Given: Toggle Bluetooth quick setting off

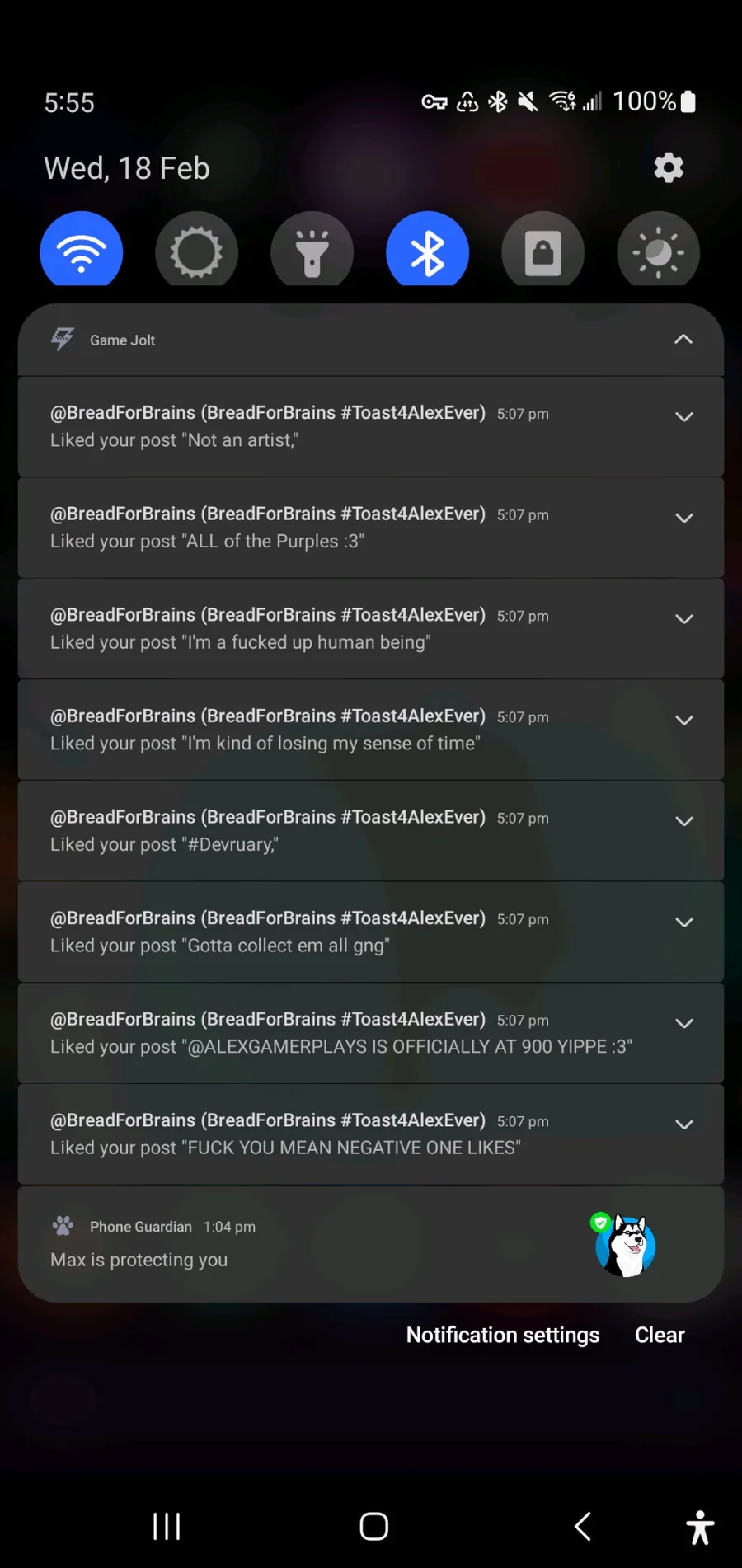Looking at the screenshot, I should point(427,251).
